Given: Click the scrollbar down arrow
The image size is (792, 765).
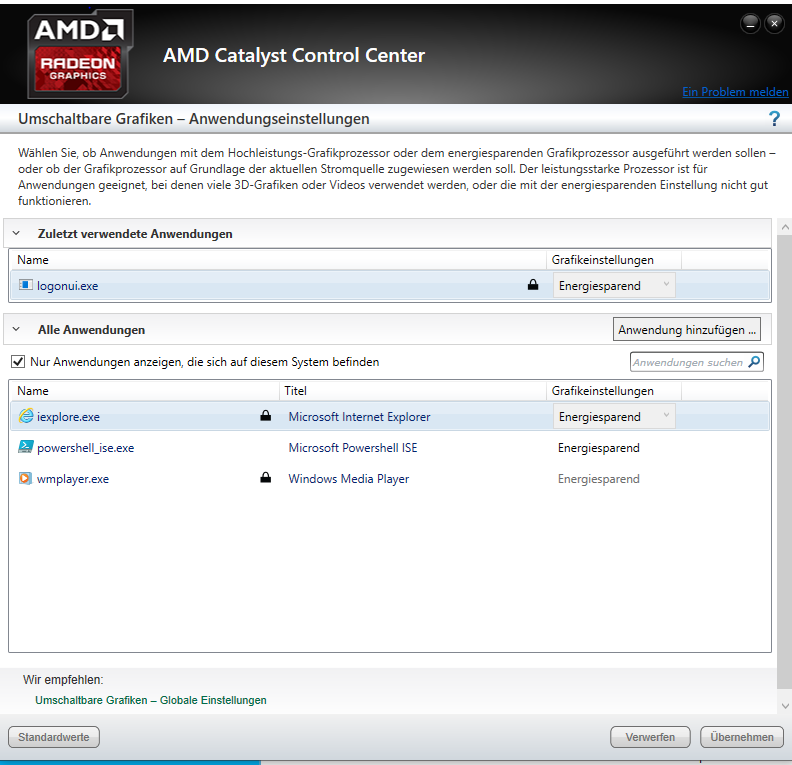Looking at the screenshot, I should [785, 705].
